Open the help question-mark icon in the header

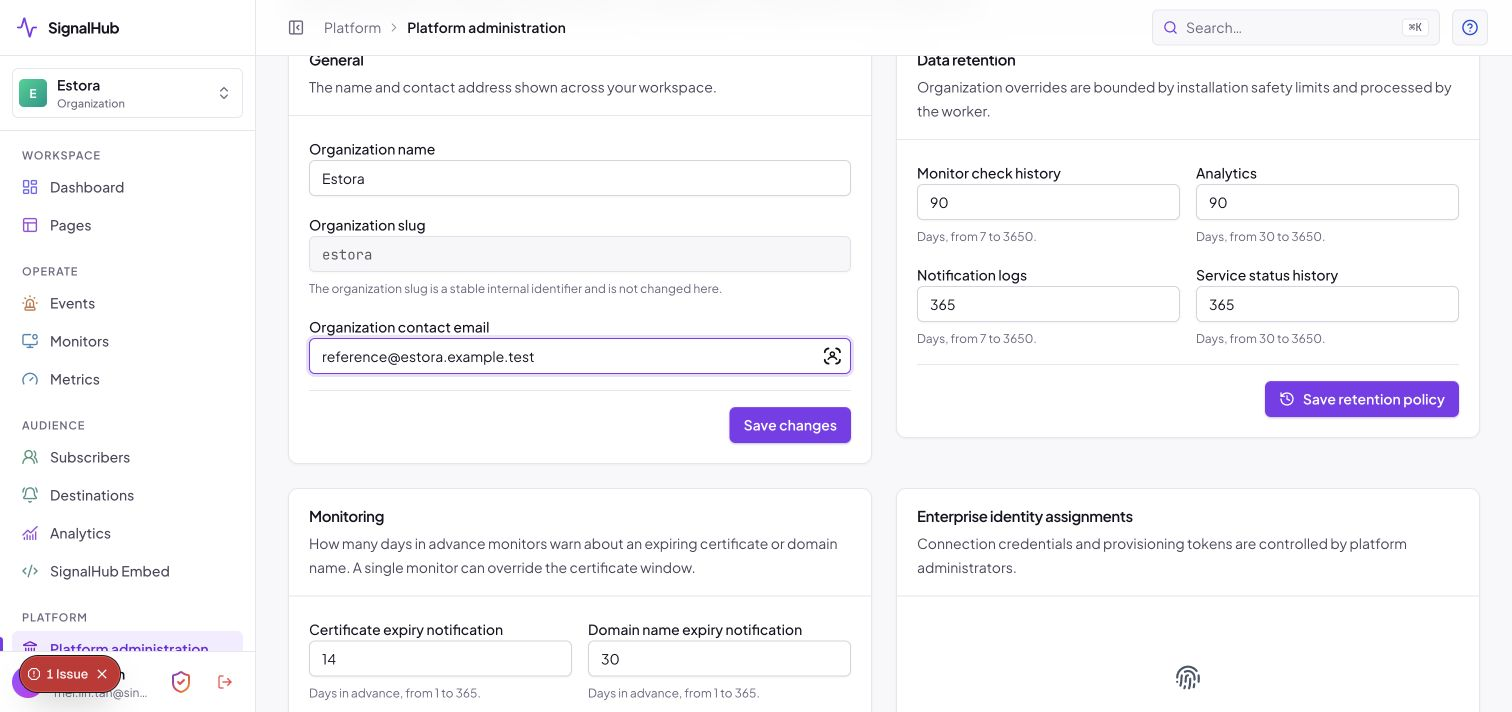click(x=1470, y=28)
